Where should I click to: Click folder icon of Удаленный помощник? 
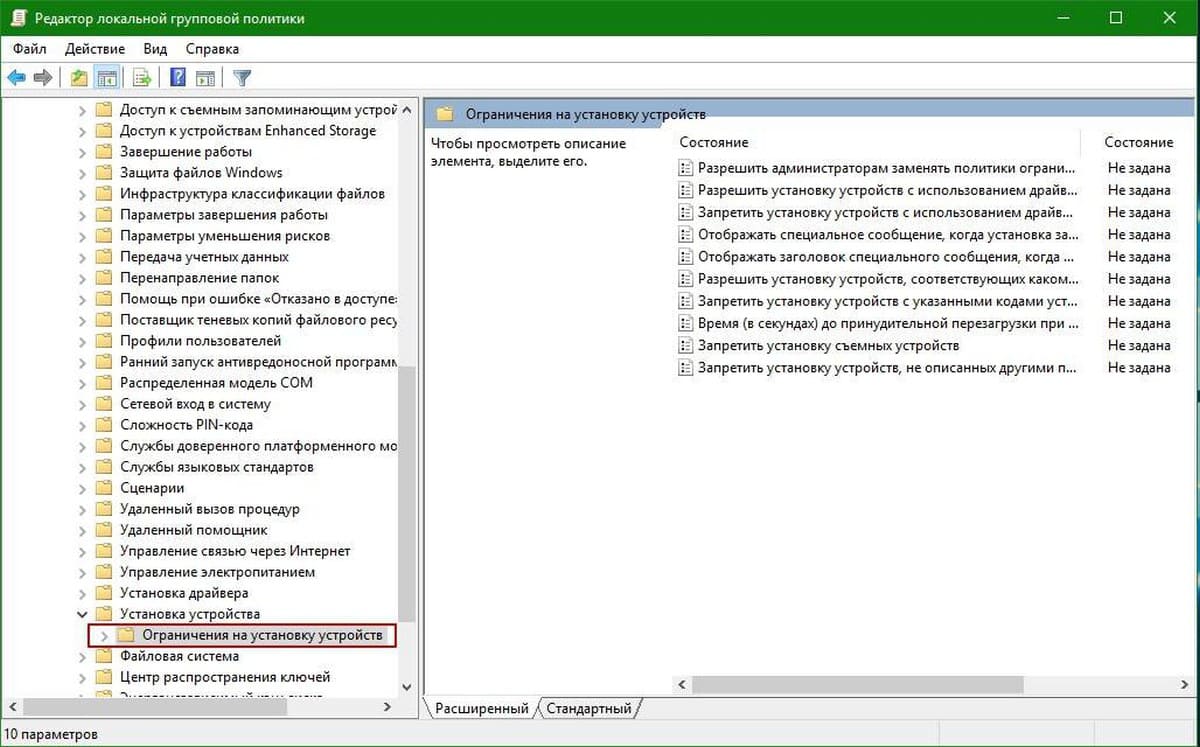[103, 529]
